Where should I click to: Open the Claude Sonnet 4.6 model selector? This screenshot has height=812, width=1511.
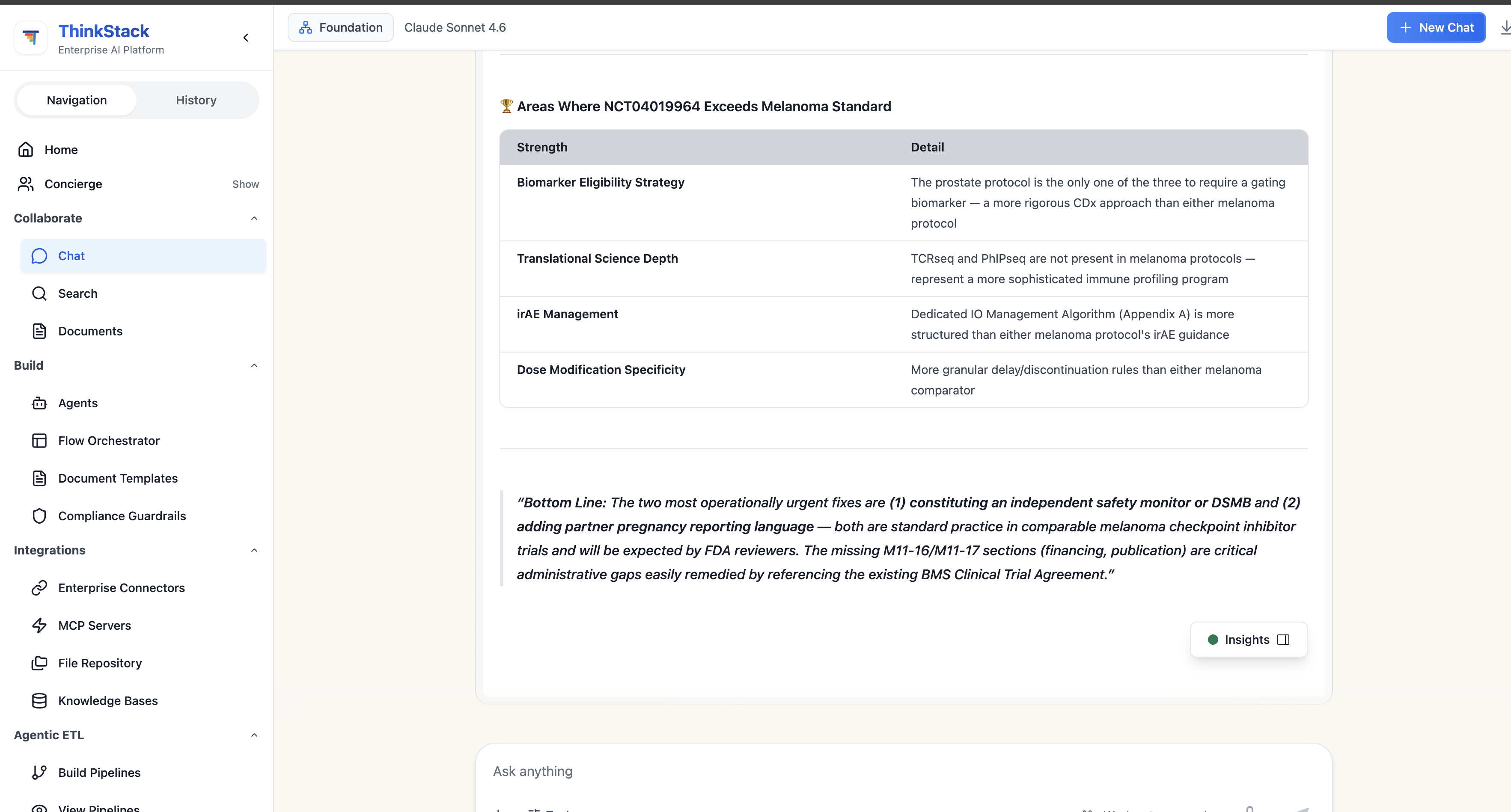click(455, 27)
